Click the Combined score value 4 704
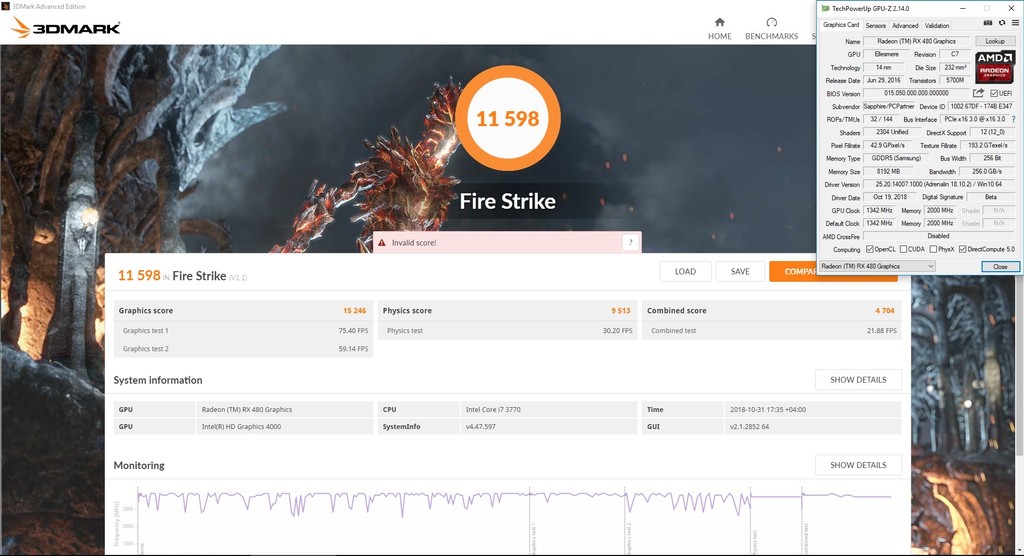This screenshot has width=1024, height=556. click(x=885, y=310)
